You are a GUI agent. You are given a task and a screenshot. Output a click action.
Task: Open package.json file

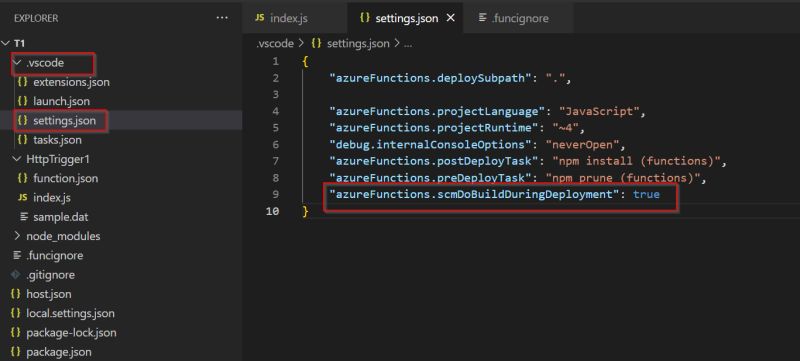[x=59, y=352]
